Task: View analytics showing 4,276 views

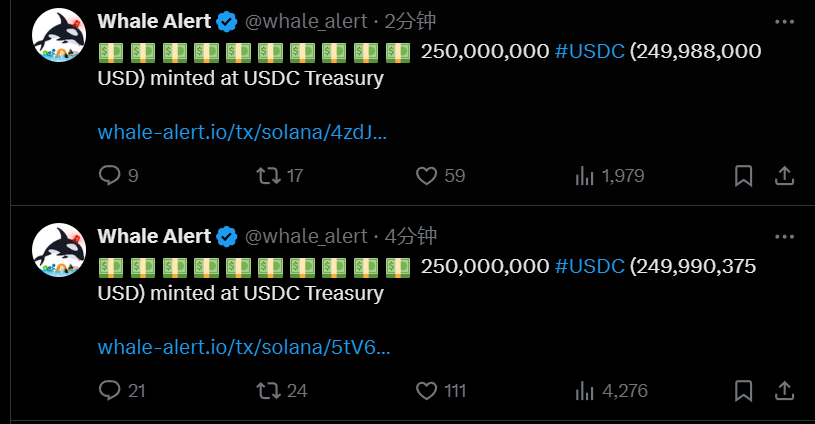Action: tap(585, 390)
